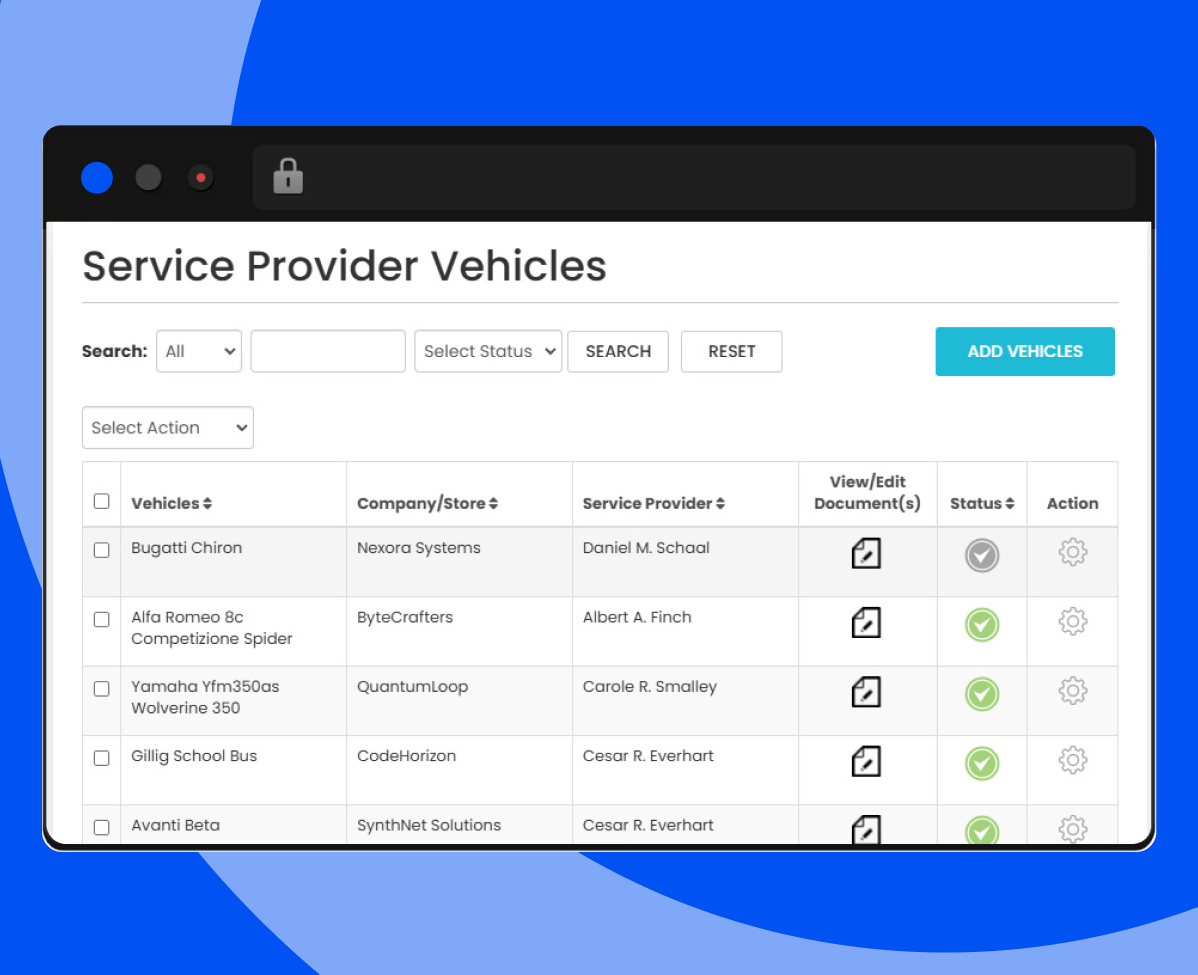
Task: Open document editor for Bugatti Chiron
Action: [x=866, y=553]
